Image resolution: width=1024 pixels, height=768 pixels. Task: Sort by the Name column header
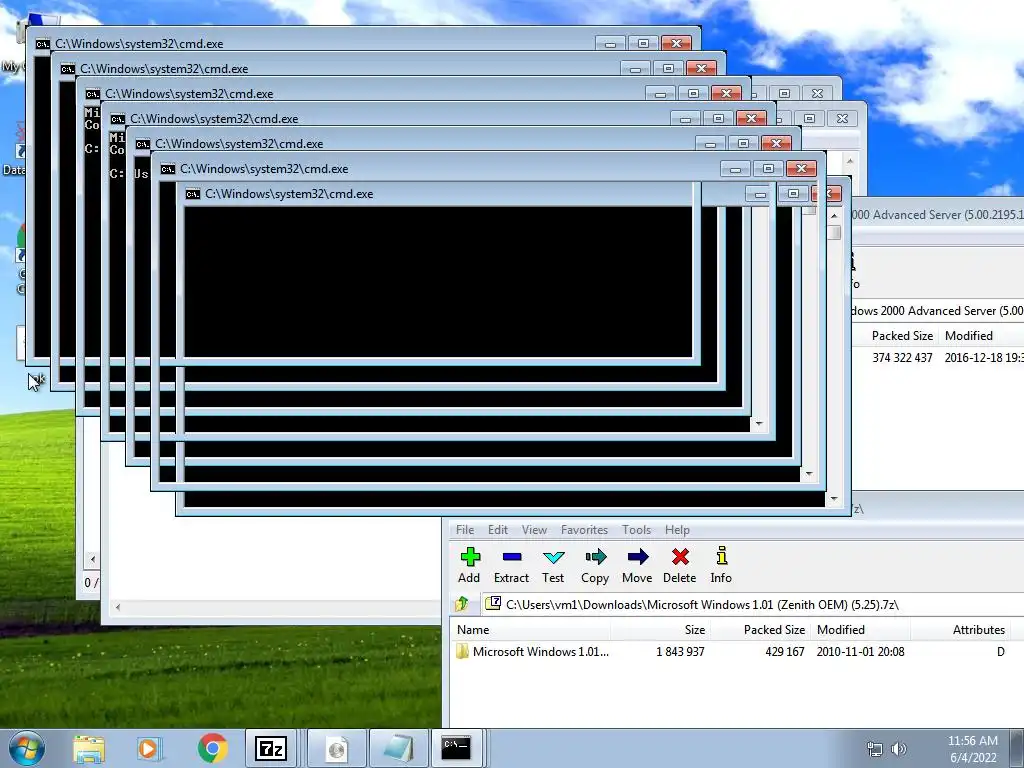tap(530, 630)
